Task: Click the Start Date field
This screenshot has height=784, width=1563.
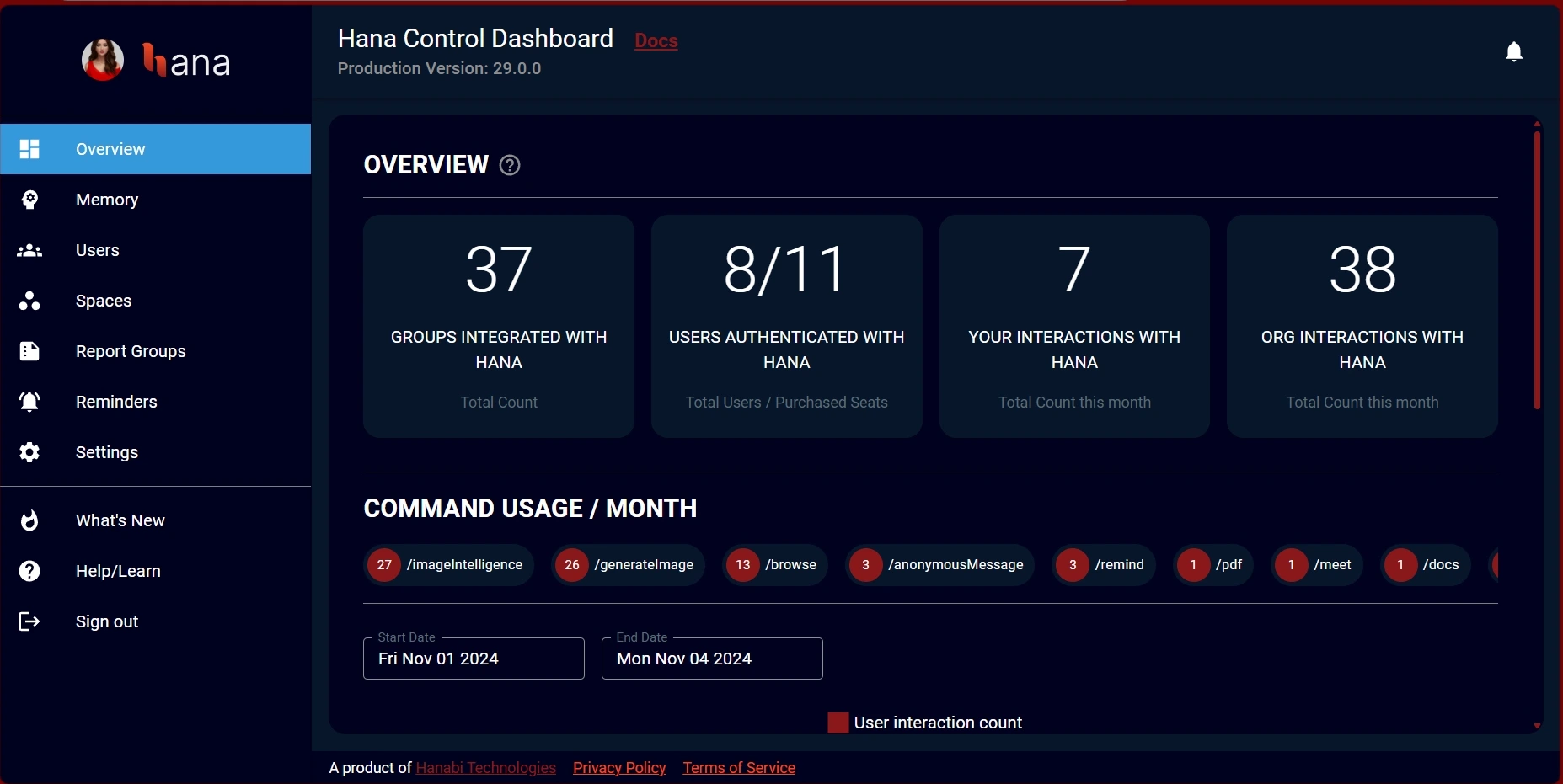Action: click(474, 659)
